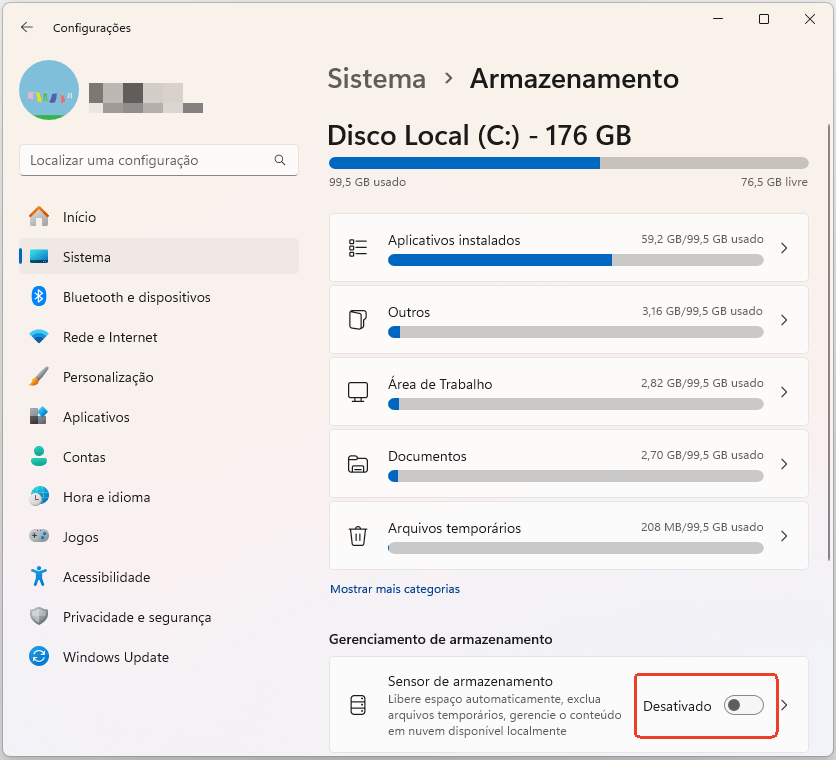Screen dimensions: 836x760
Task: Click the Aplicativos sidebar icon
Action: pyautogui.click(x=37, y=417)
